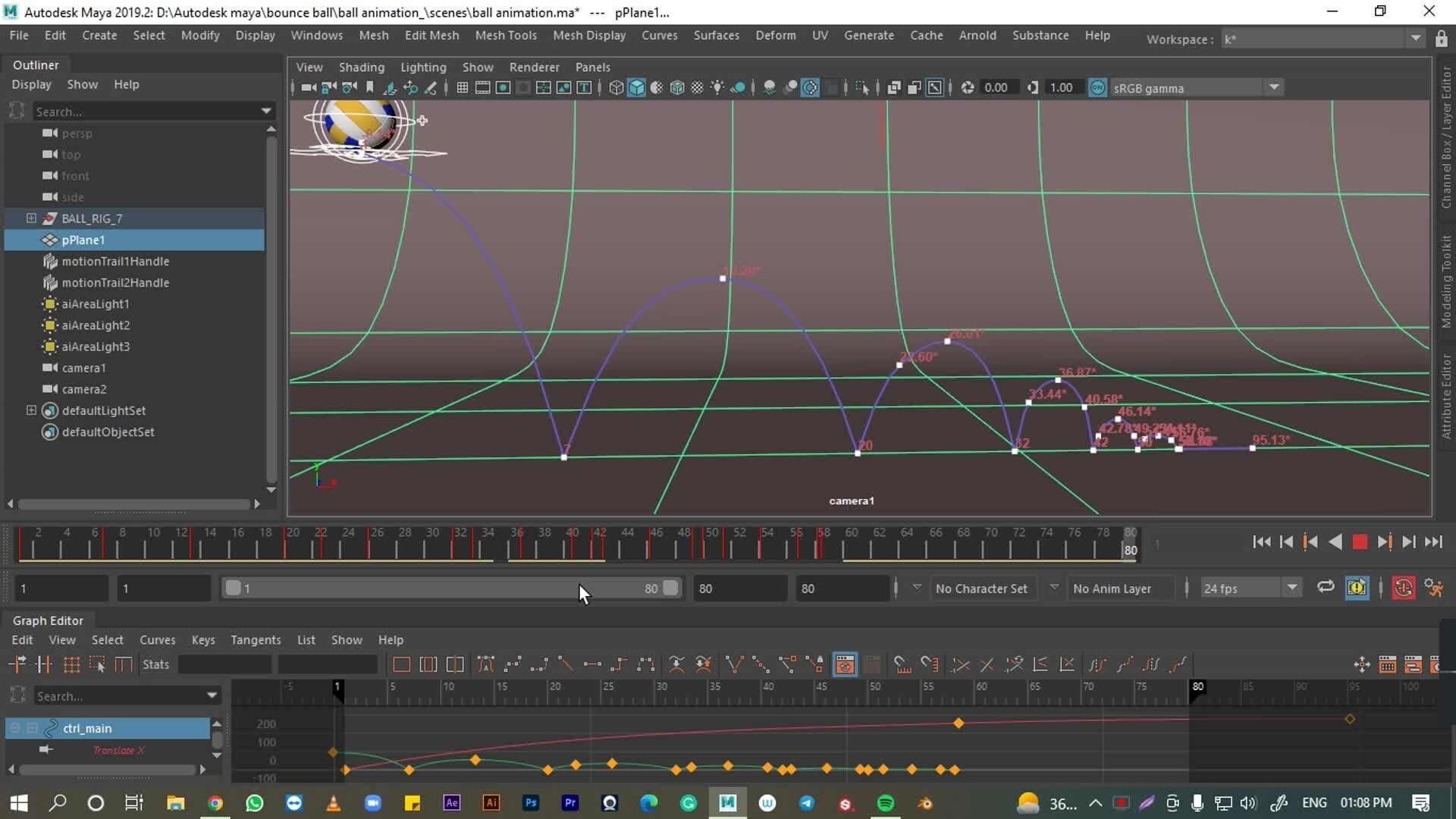The width and height of the screenshot is (1456, 819).
Task: Select the Insert Keys tool in Graph Editor
Action: [x=44, y=664]
